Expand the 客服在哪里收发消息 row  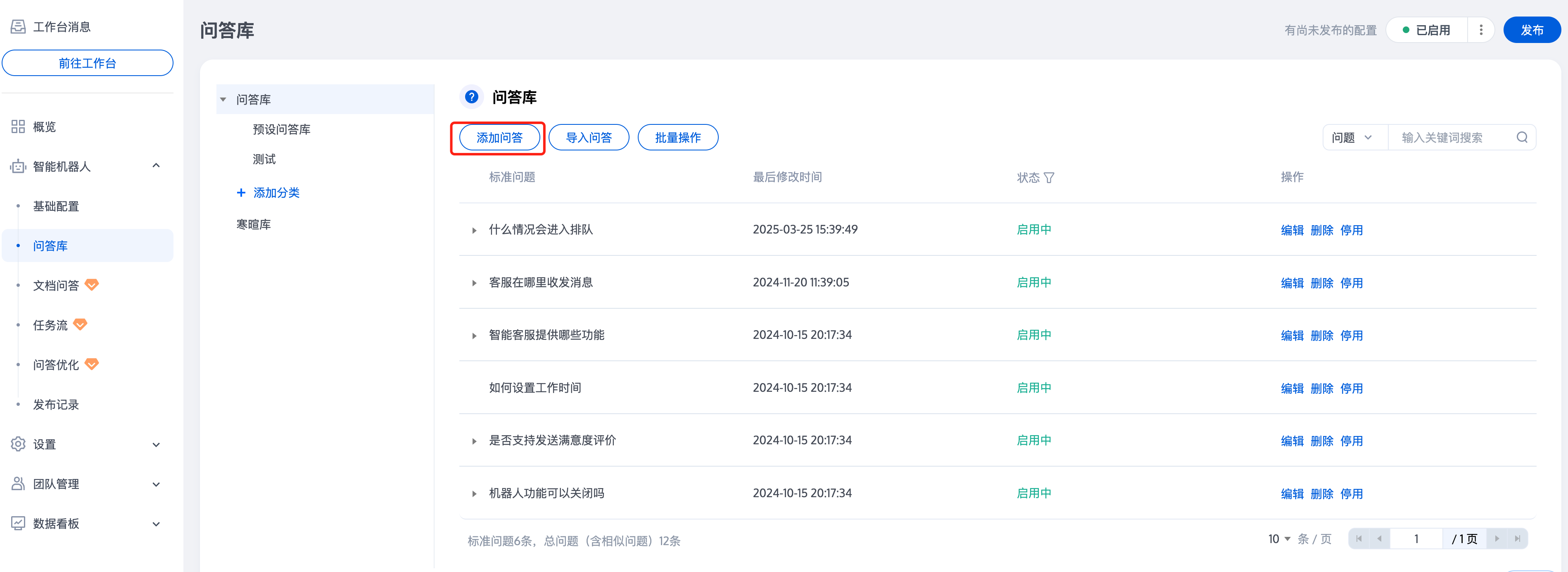[474, 283]
